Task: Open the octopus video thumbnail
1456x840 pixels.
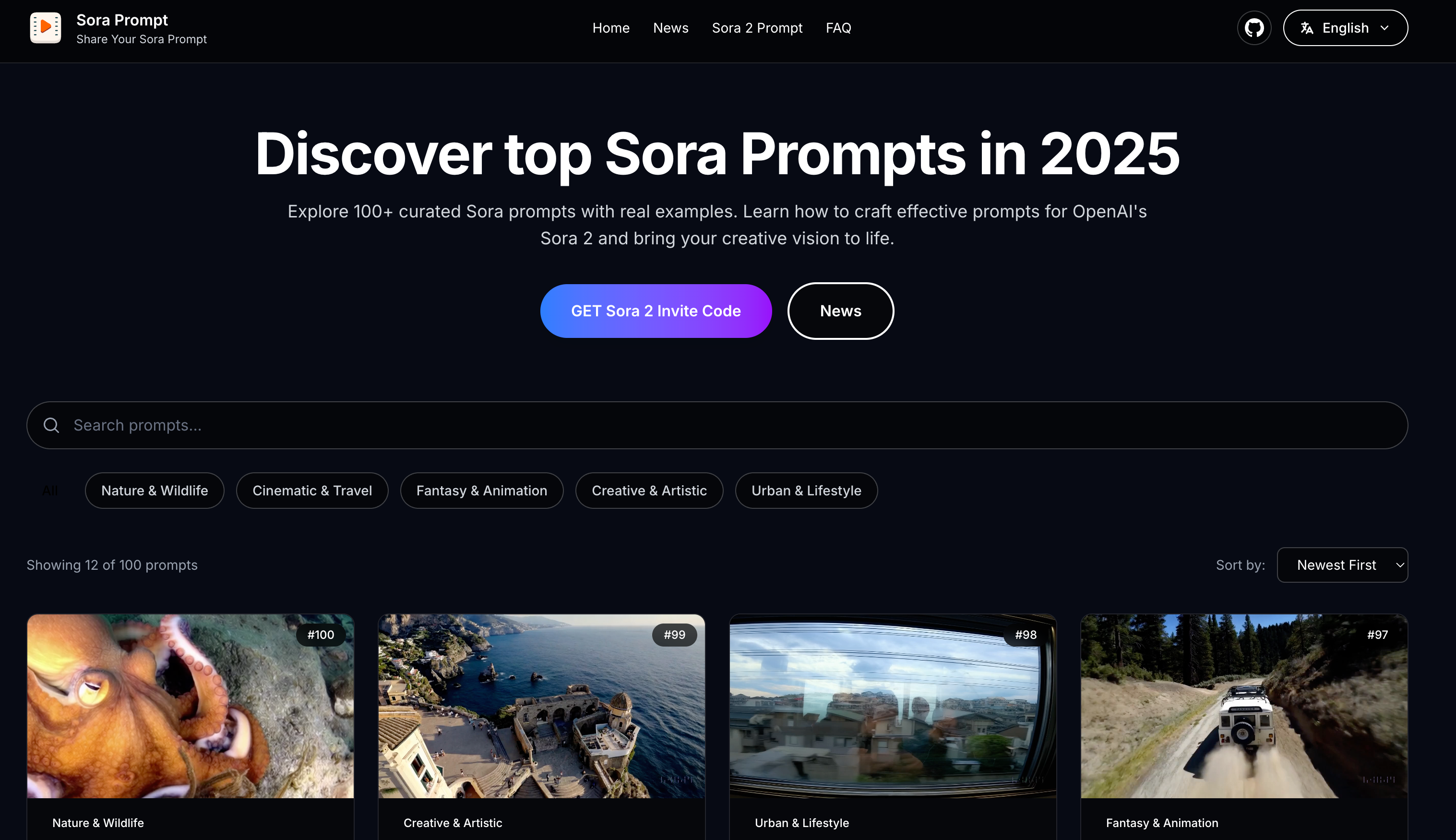Action: tap(191, 706)
